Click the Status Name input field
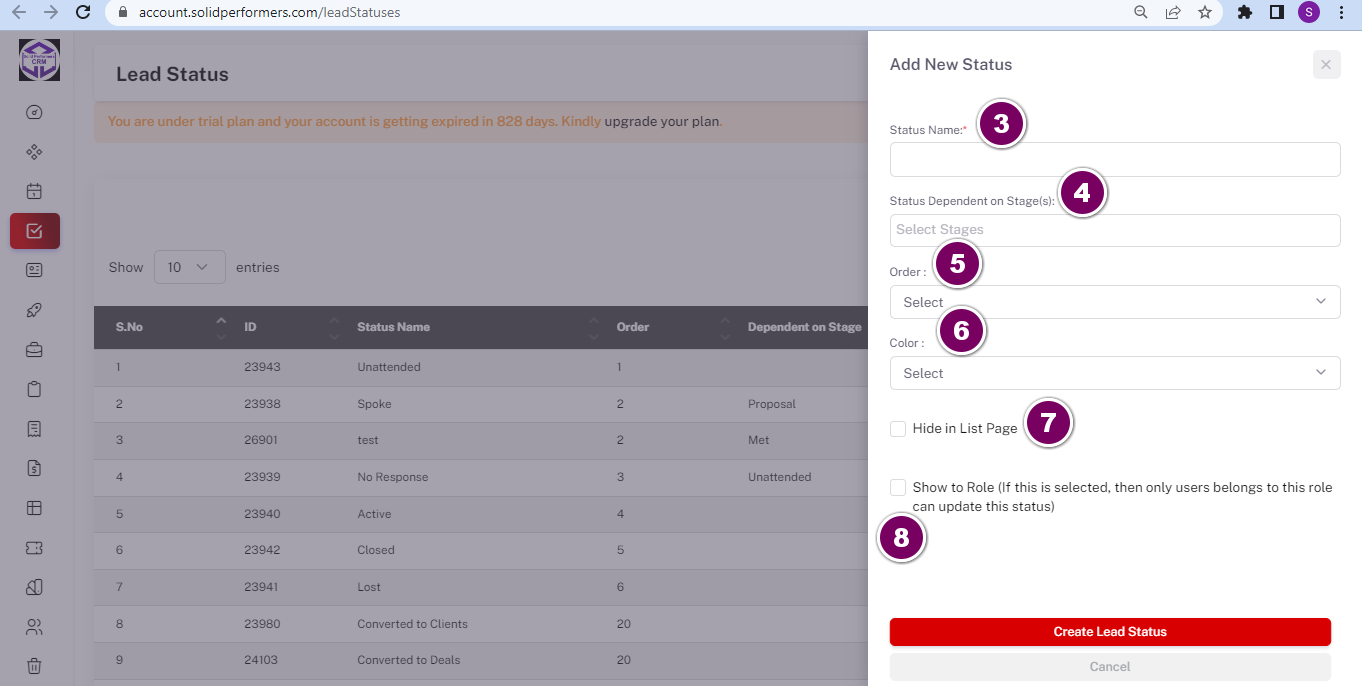 (1115, 160)
